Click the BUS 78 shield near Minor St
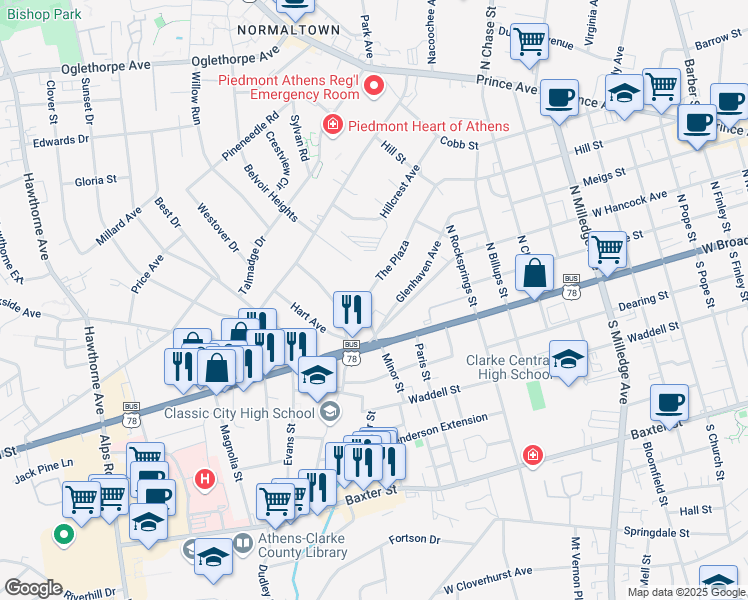Viewport: 748px width, 600px height. (x=352, y=353)
